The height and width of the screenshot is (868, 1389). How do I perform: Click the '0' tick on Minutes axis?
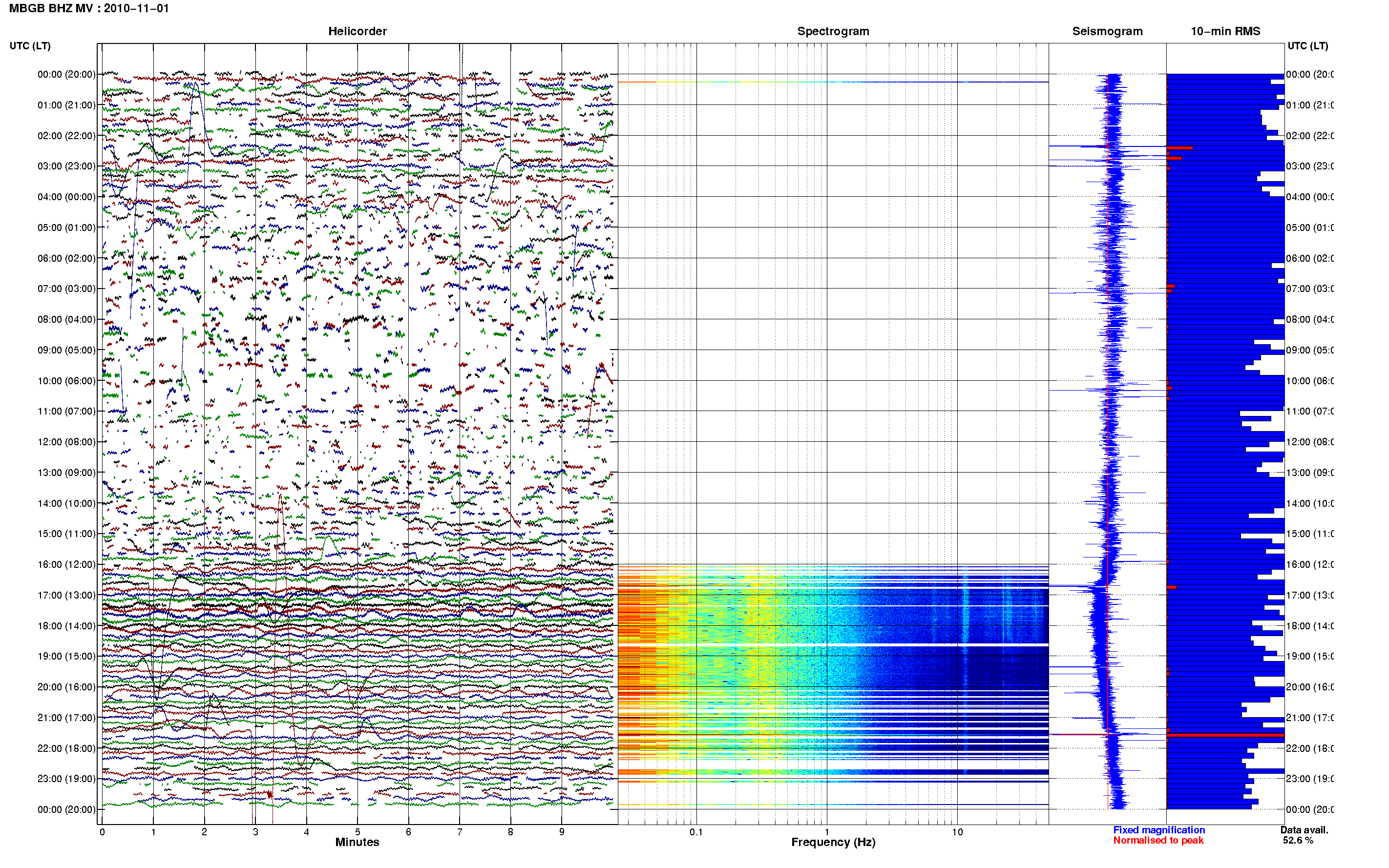pyautogui.click(x=102, y=832)
